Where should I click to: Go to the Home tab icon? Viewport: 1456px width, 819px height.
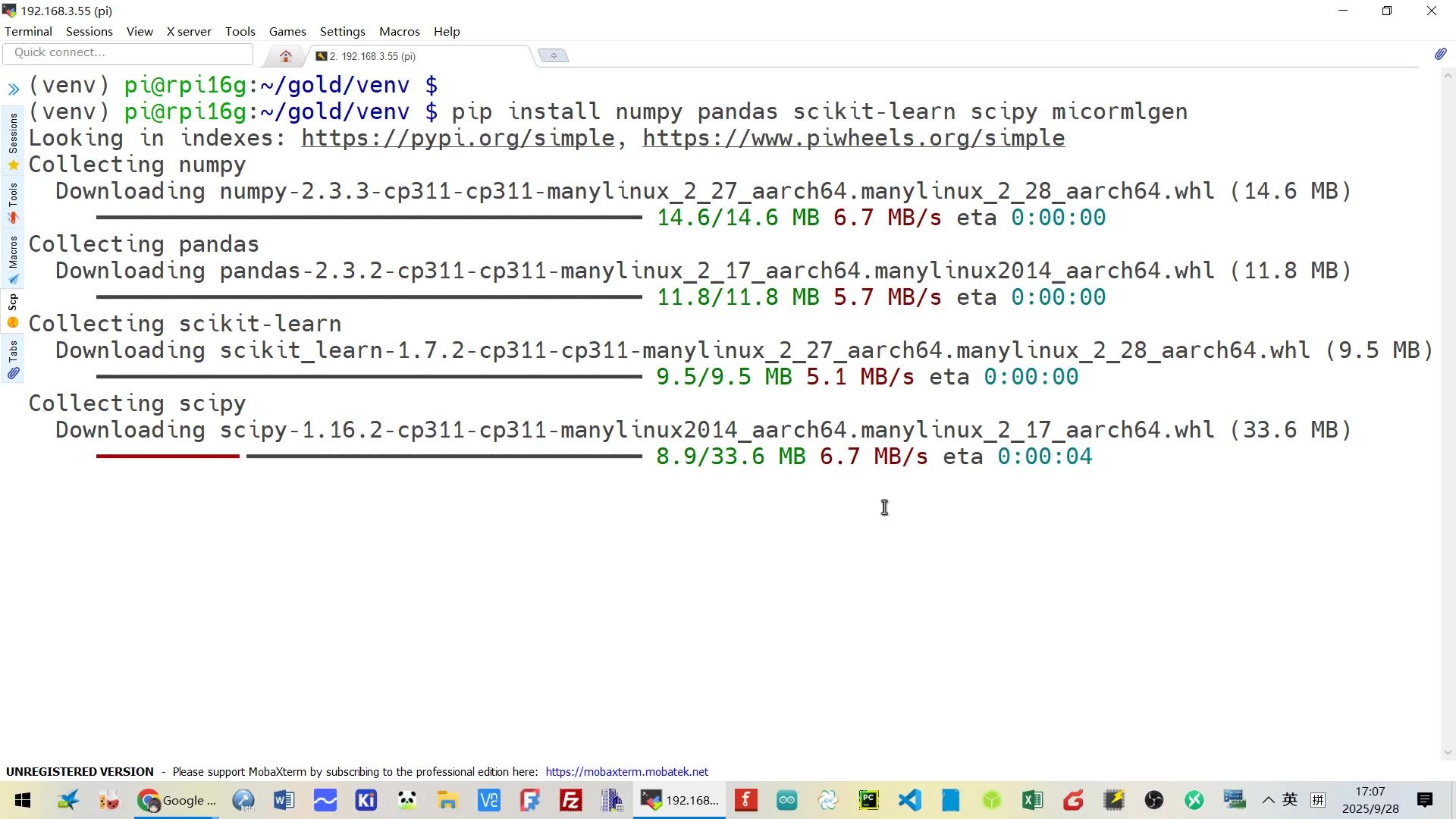286,56
